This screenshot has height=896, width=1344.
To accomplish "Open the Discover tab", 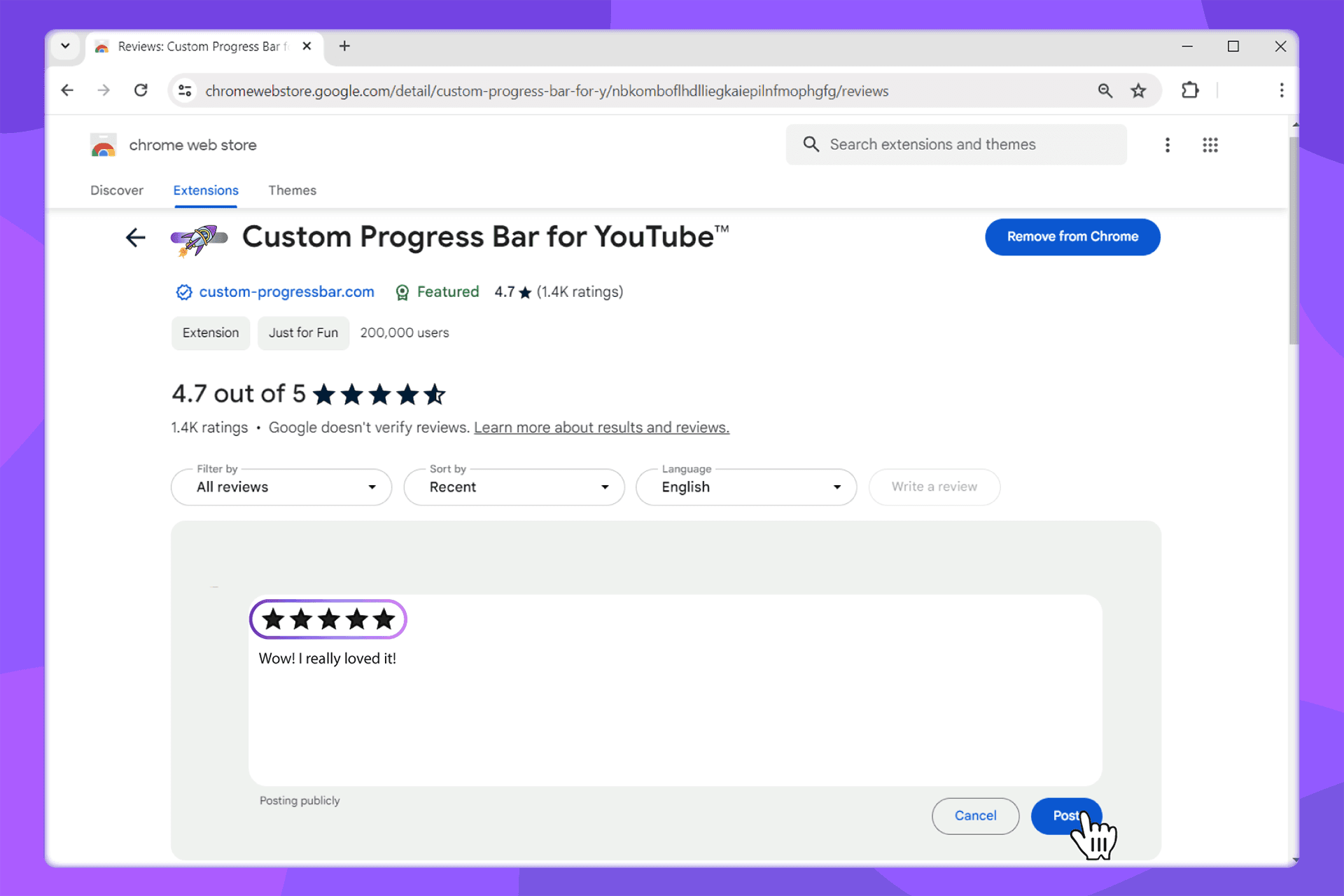I will [x=117, y=190].
